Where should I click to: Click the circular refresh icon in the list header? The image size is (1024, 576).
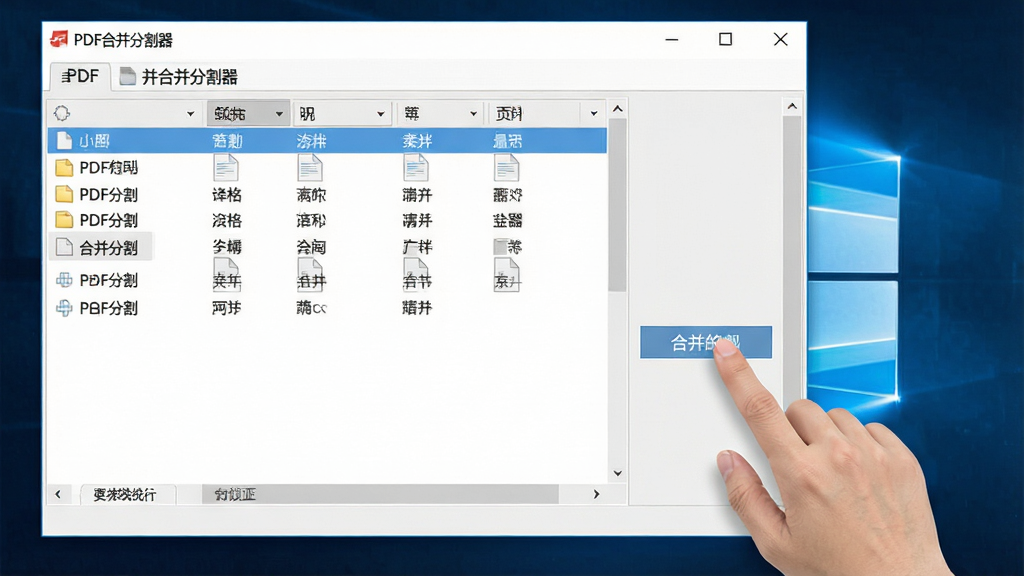pos(62,113)
